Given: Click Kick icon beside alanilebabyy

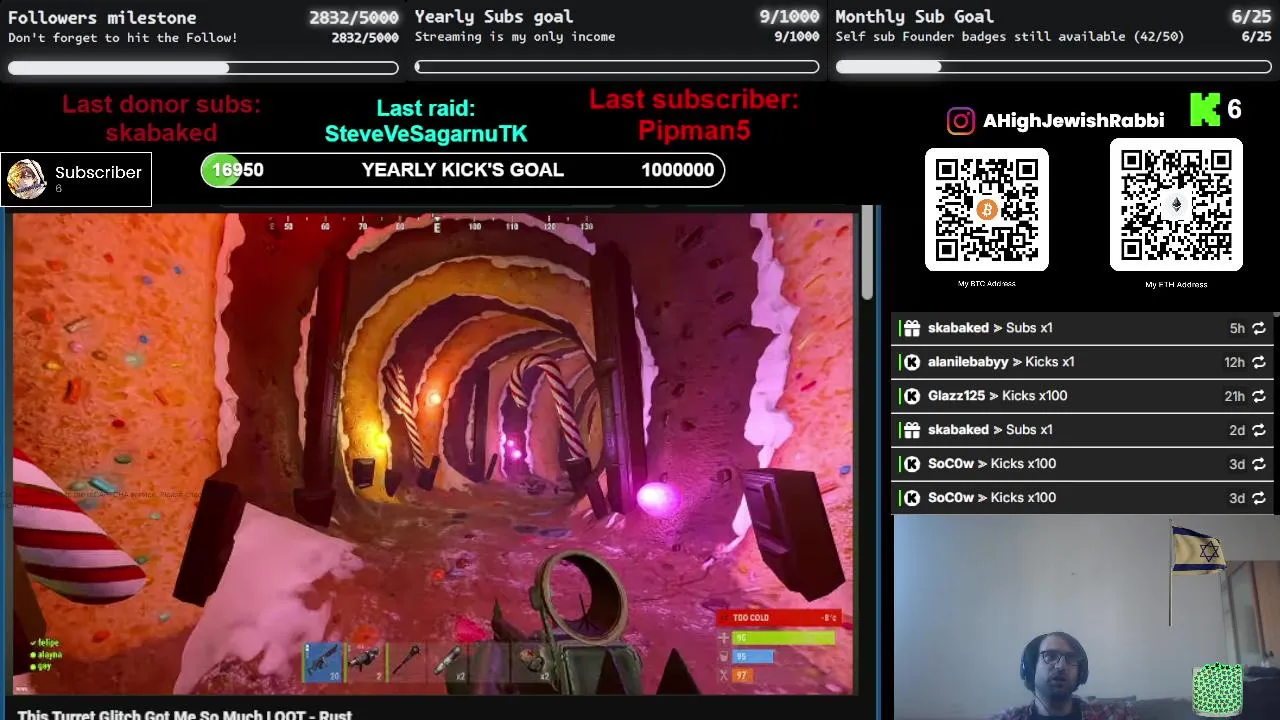Looking at the screenshot, I should tap(911, 362).
